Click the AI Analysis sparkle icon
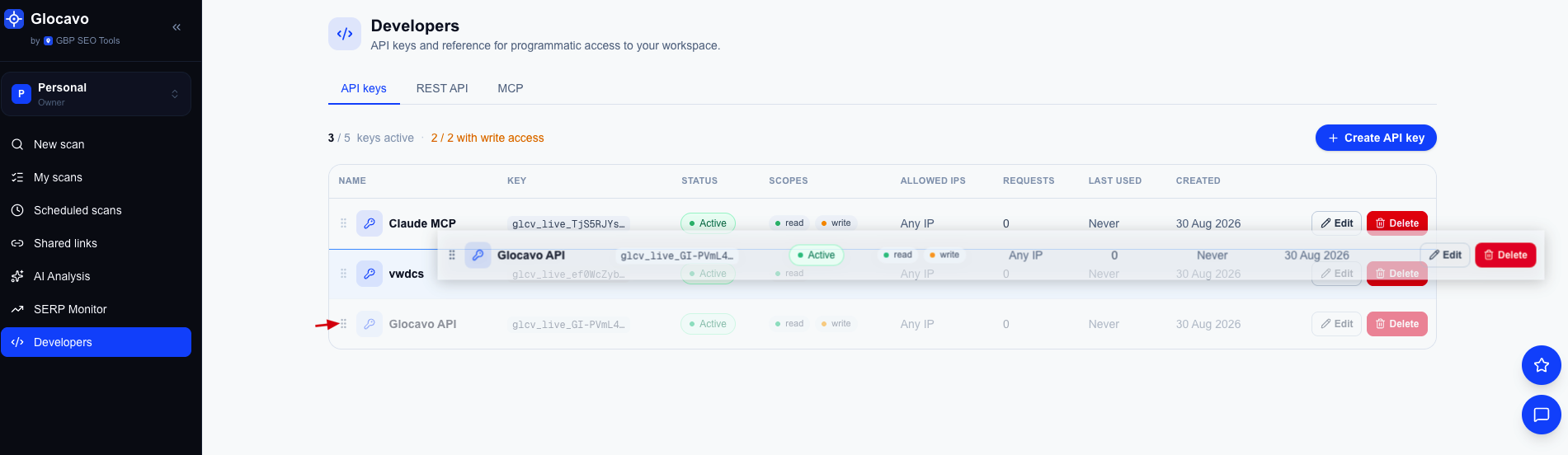1568x455 pixels. coord(17,276)
